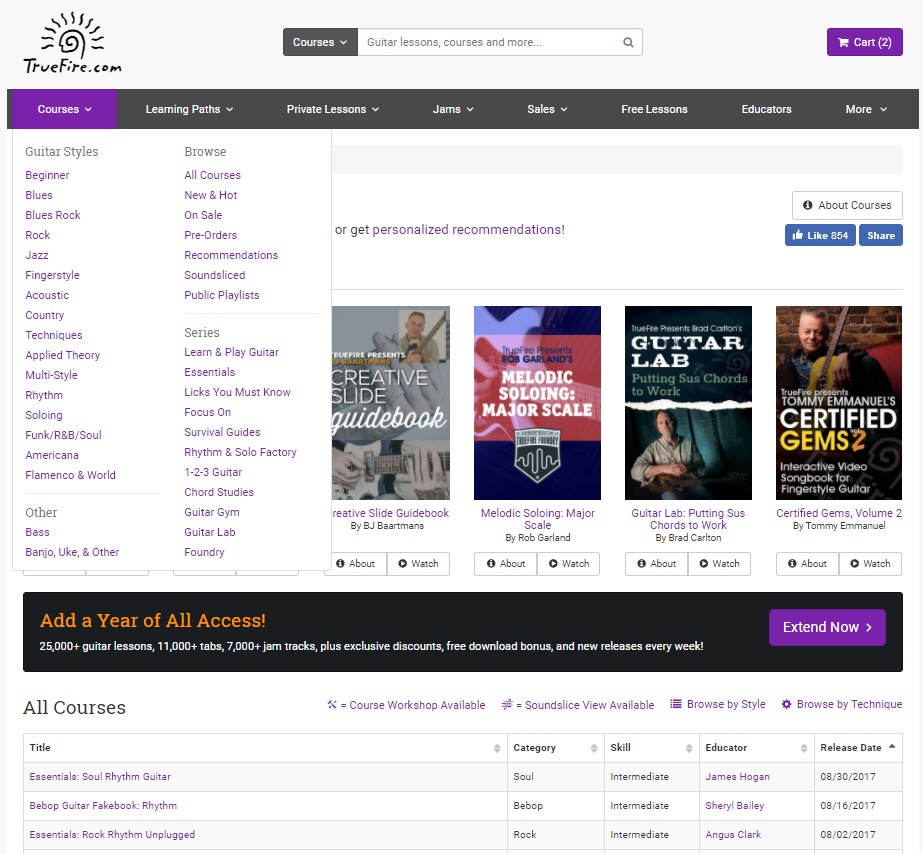Open Bebop Guitar Fakebook: Rhythm course
Viewport: 923px width, 854px height.
[103, 805]
